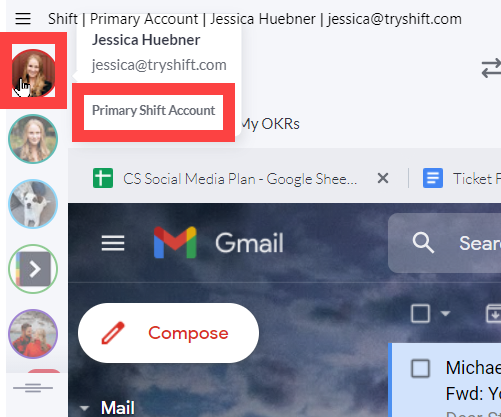Screen dimensions: 501x417
Task: Switch to the Ticket document tab
Action: [x=462, y=179]
